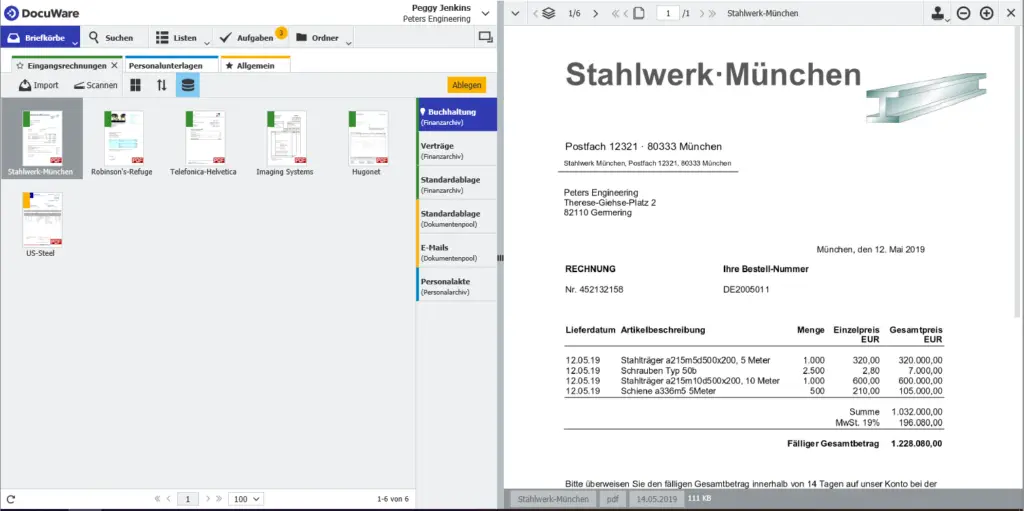Expand the Ordner dropdown arrow
This screenshot has height=511, width=1024.
tap(349, 43)
